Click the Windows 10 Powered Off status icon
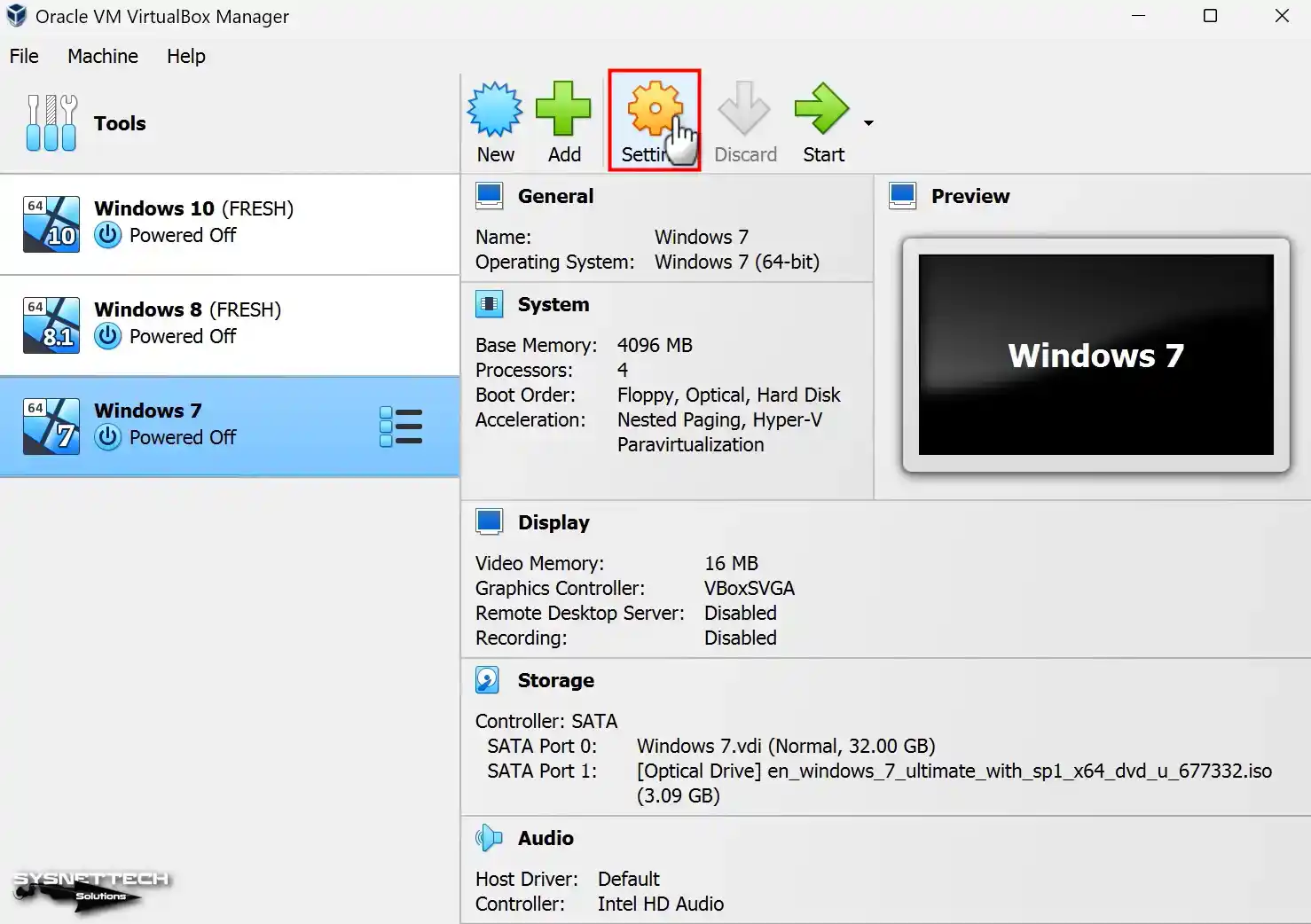This screenshot has width=1311, height=924. 108,235
